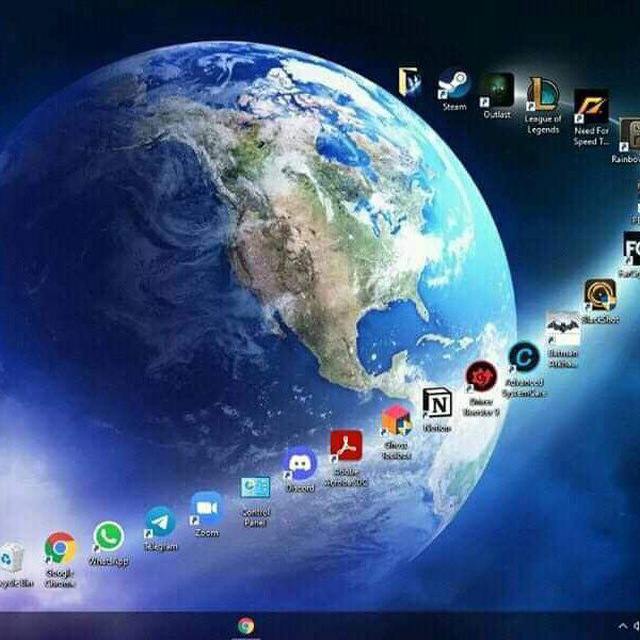Viewport: 640px width, 640px height.
Task: Click the "League of Legends" label text
Action: 543,124
